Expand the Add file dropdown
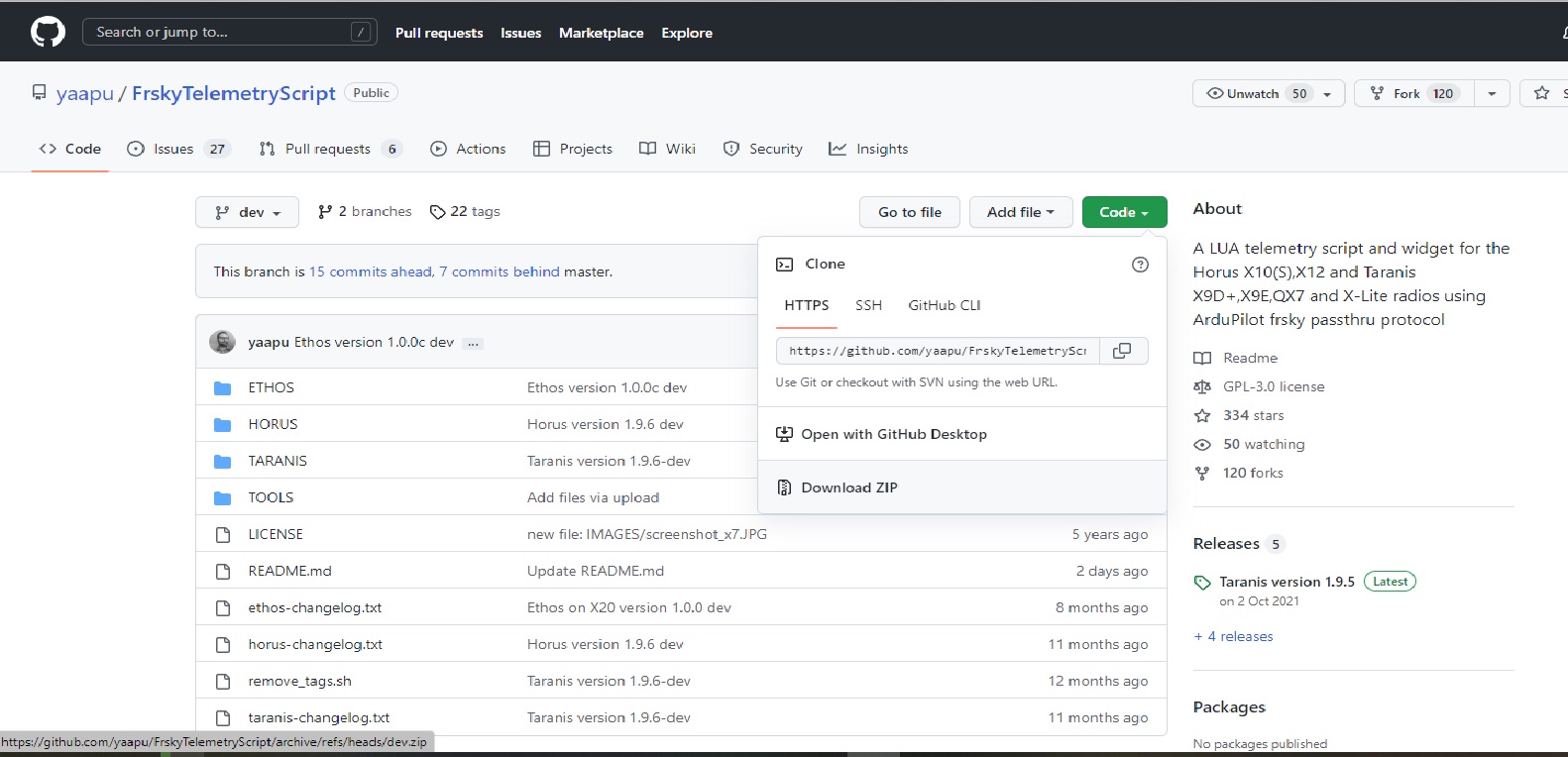The width and height of the screenshot is (1568, 757). [1020, 212]
